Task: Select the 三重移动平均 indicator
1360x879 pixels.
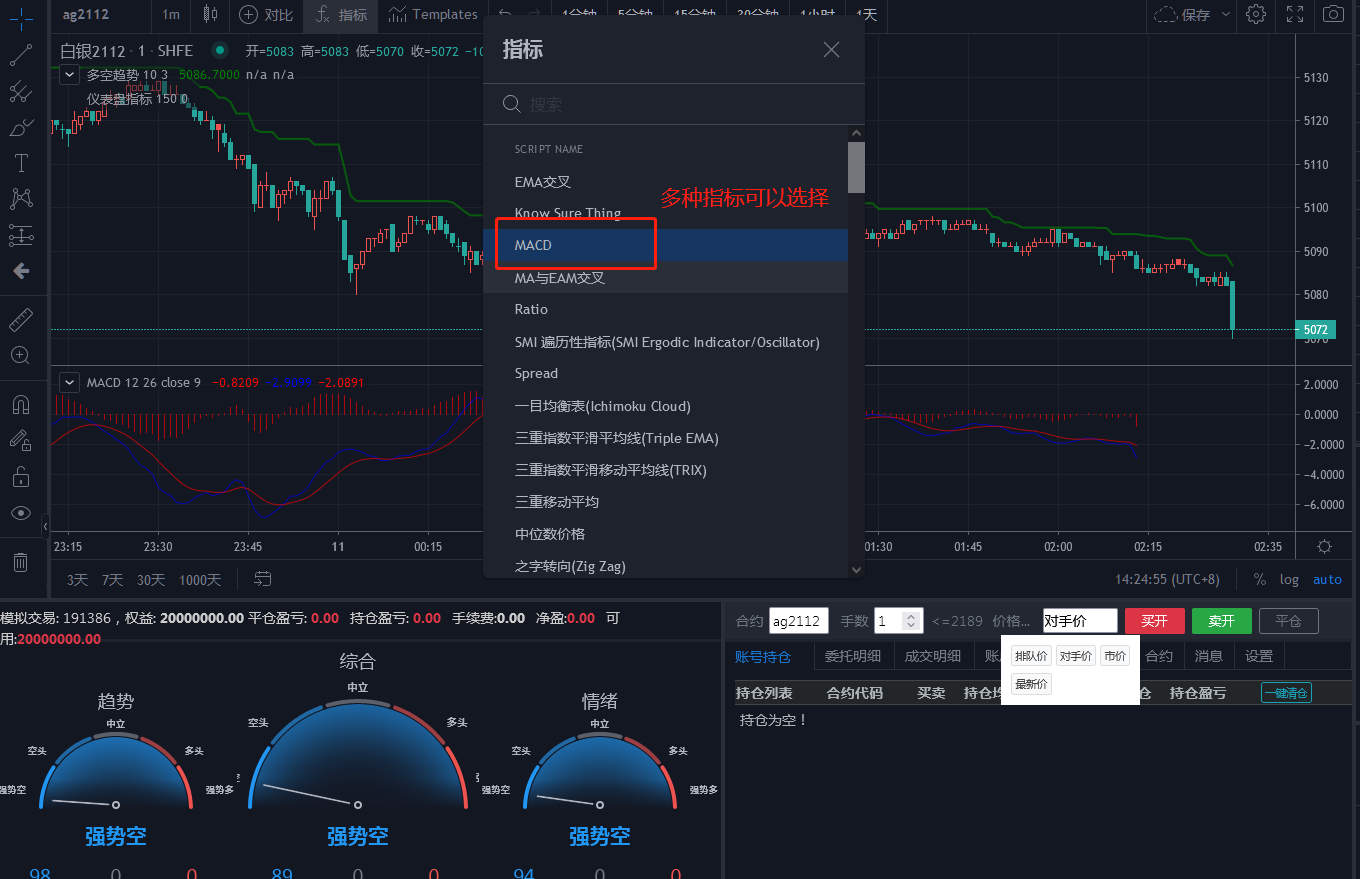Action: 665,502
